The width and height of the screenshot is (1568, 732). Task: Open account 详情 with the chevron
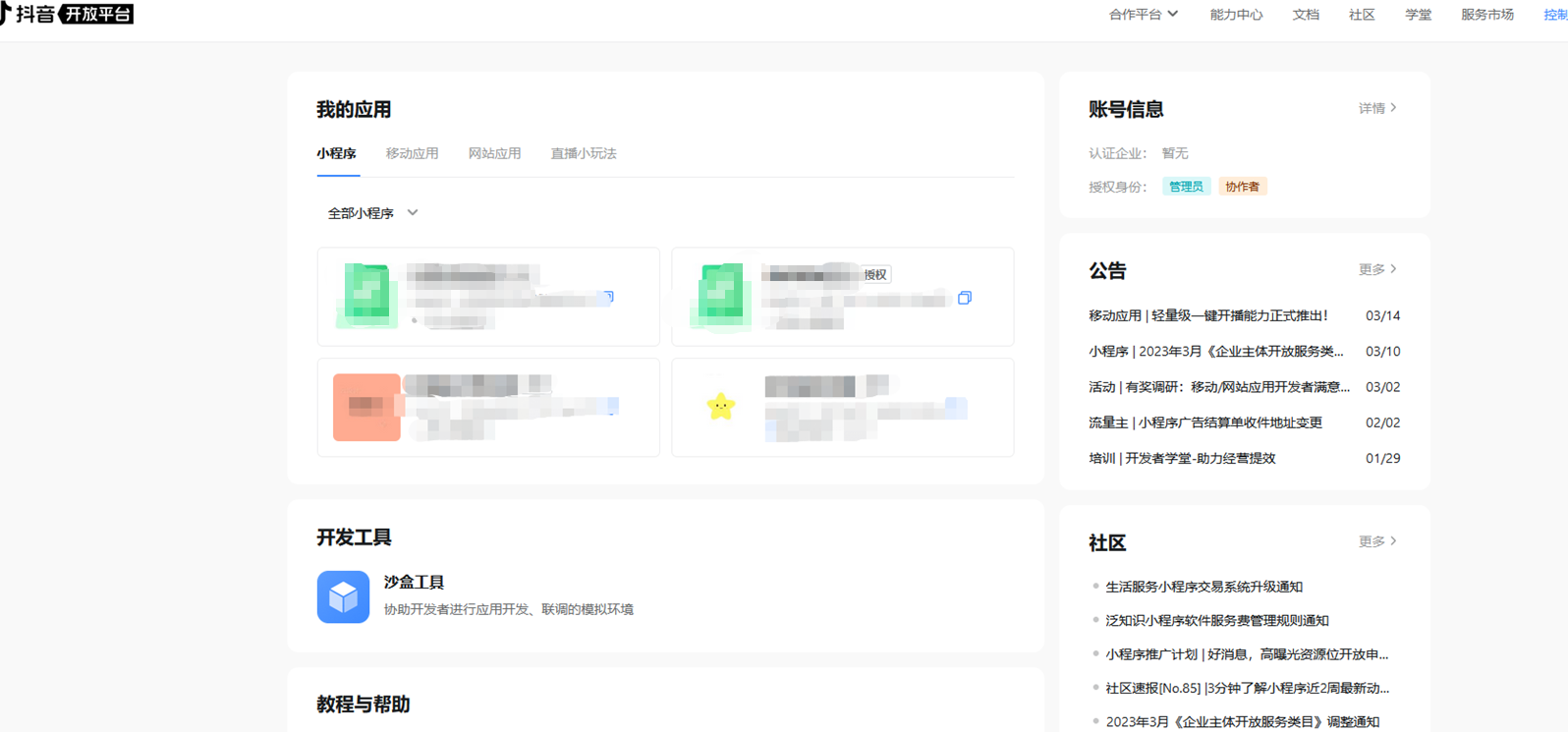click(x=1376, y=108)
